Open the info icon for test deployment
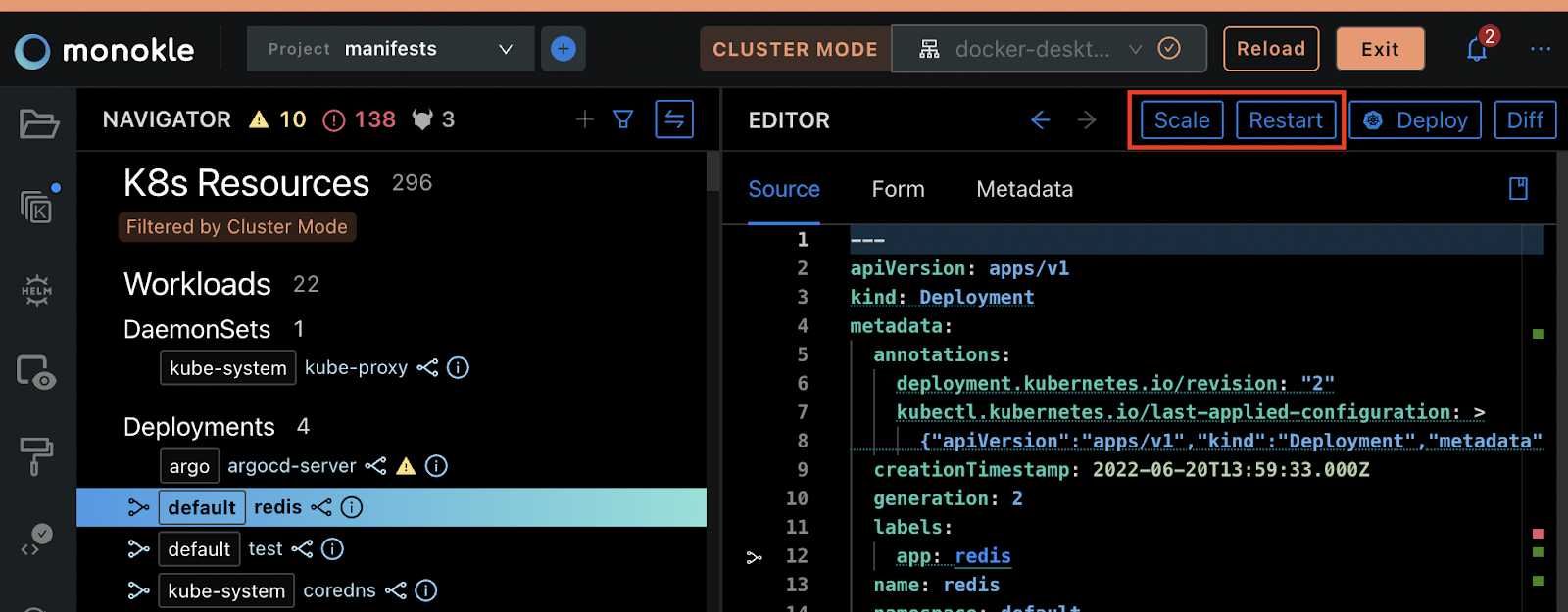The width and height of the screenshot is (1568, 612). coord(332,549)
